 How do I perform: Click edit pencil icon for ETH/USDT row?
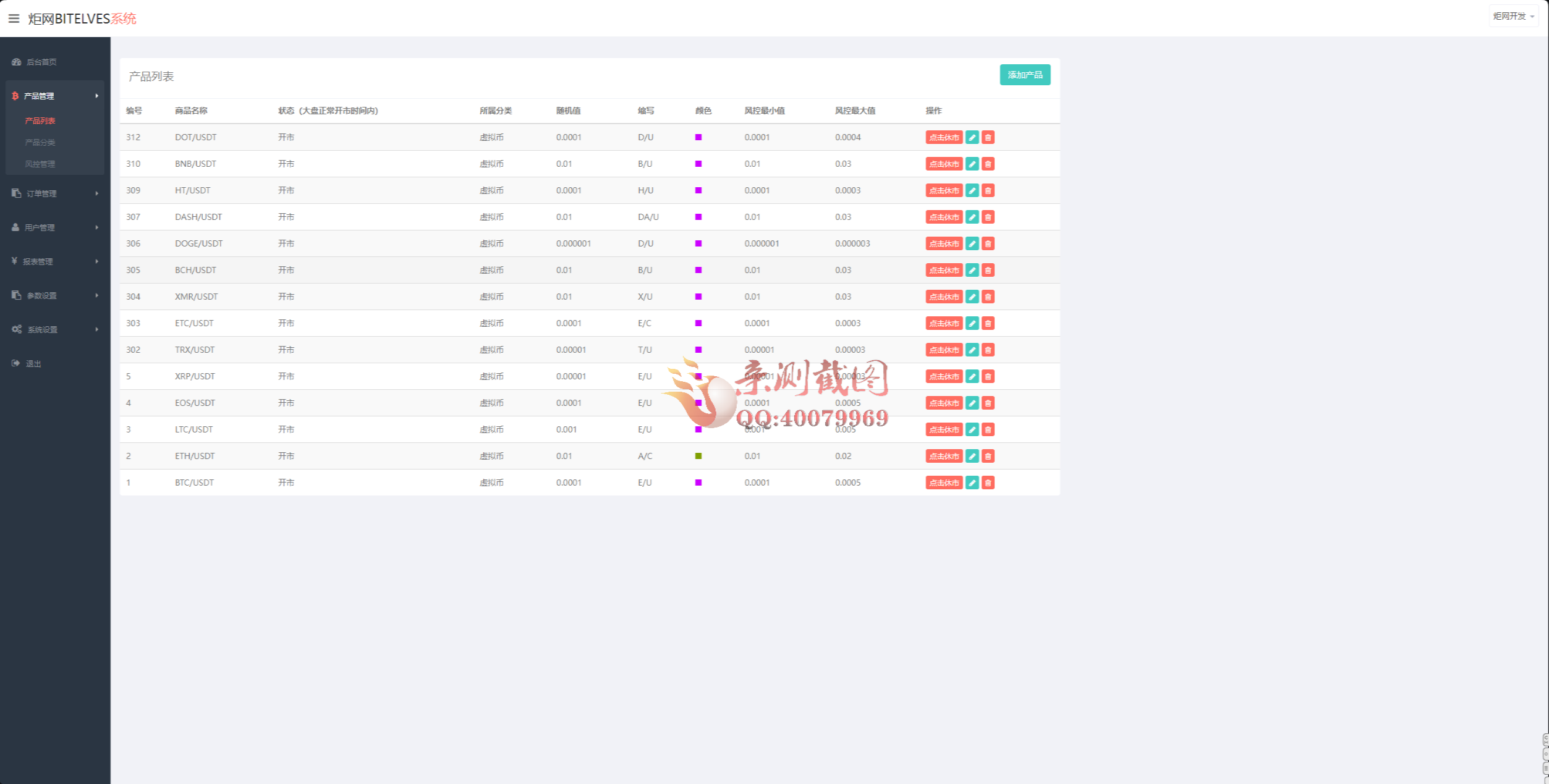[x=972, y=456]
